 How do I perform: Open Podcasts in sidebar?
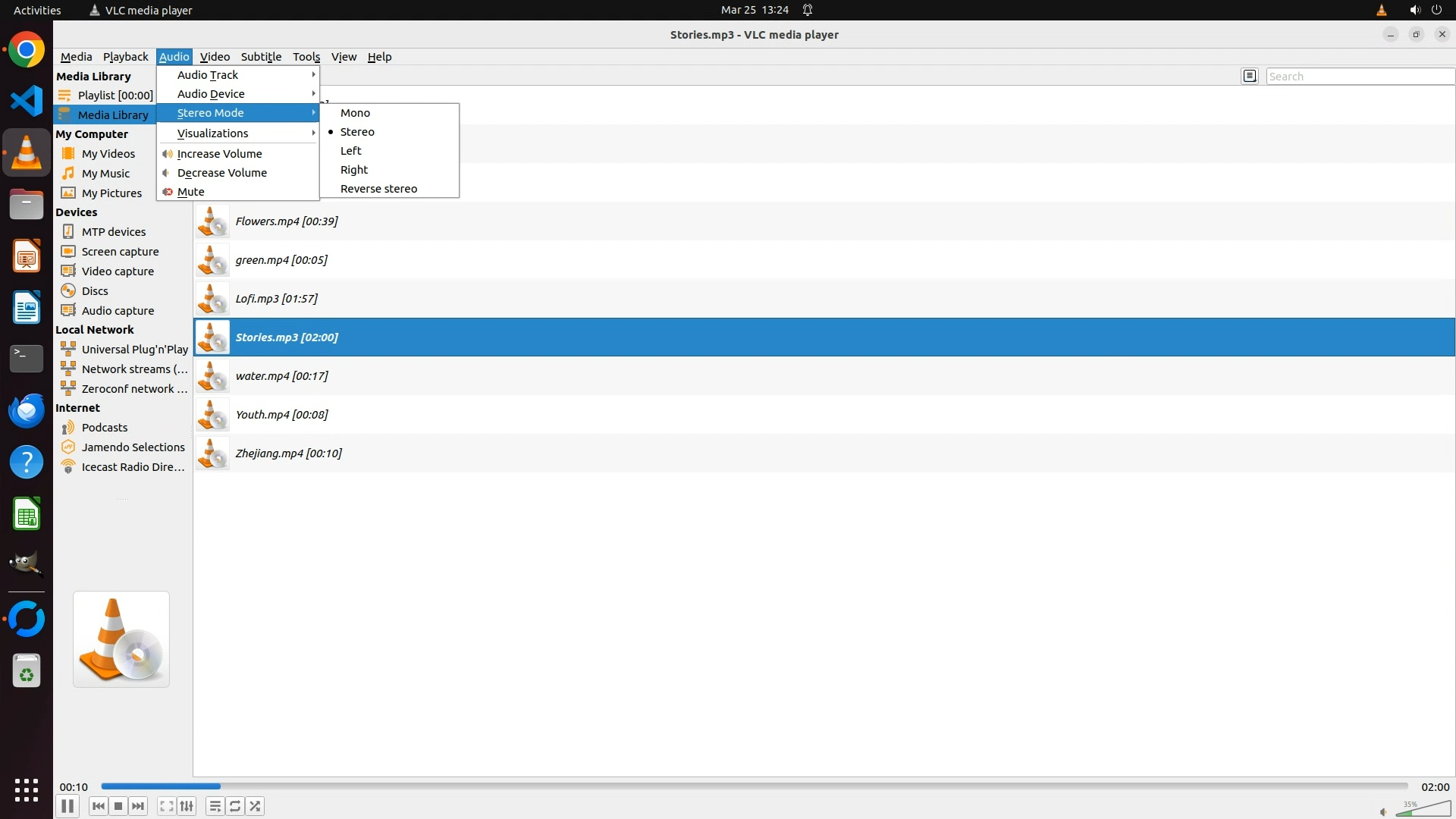click(x=105, y=428)
